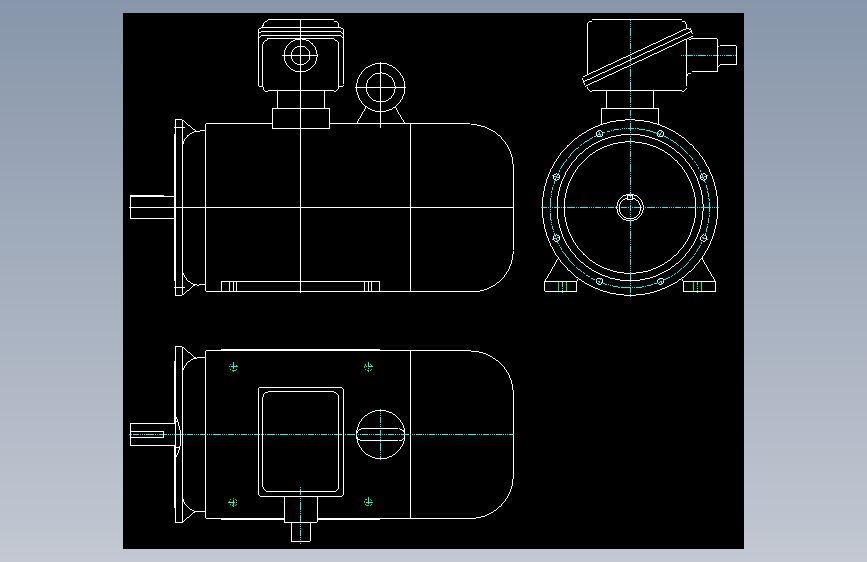Select the rectangular terminal box in top view
The image size is (867, 562).
coord(301,441)
